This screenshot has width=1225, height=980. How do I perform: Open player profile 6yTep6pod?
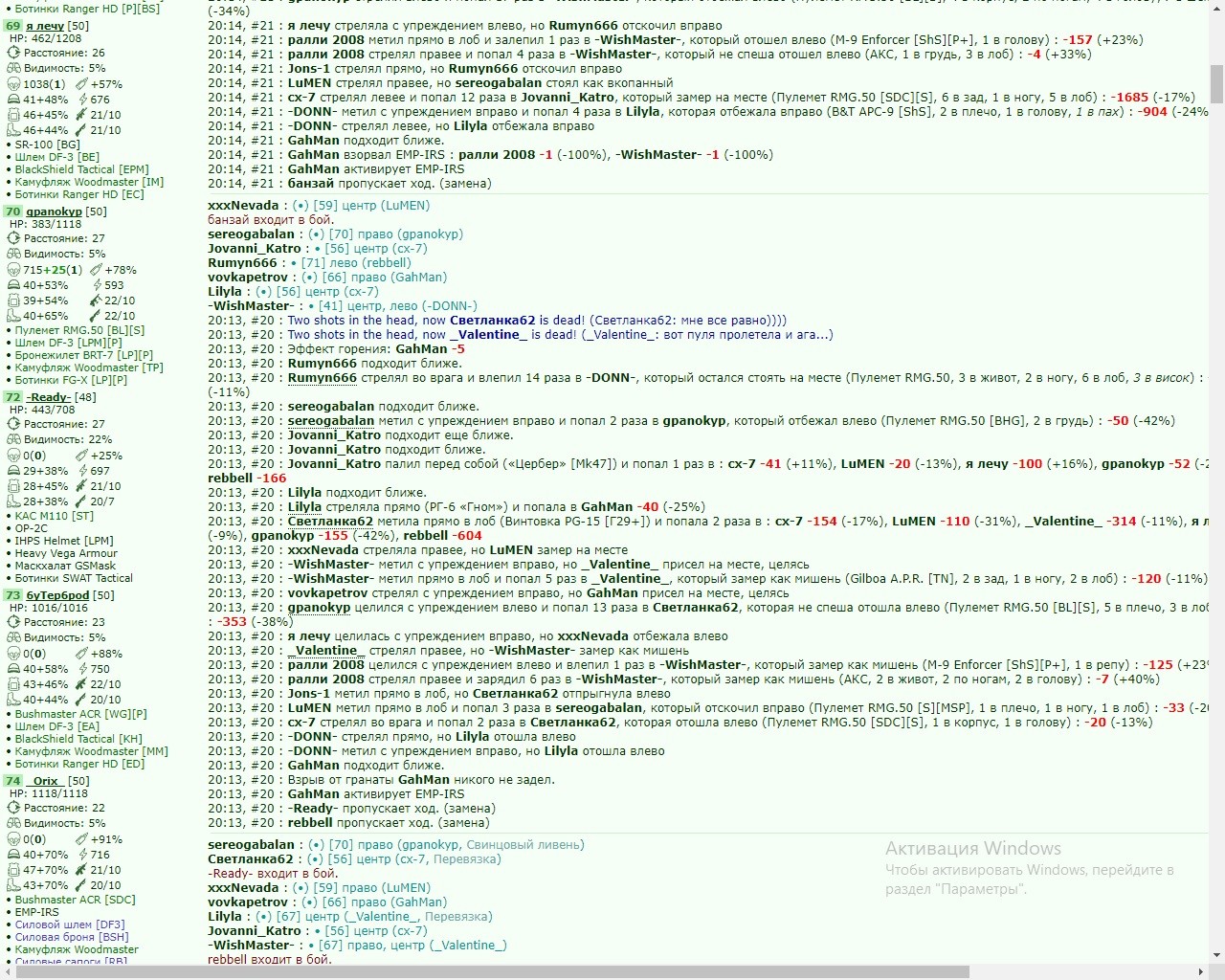57,595
